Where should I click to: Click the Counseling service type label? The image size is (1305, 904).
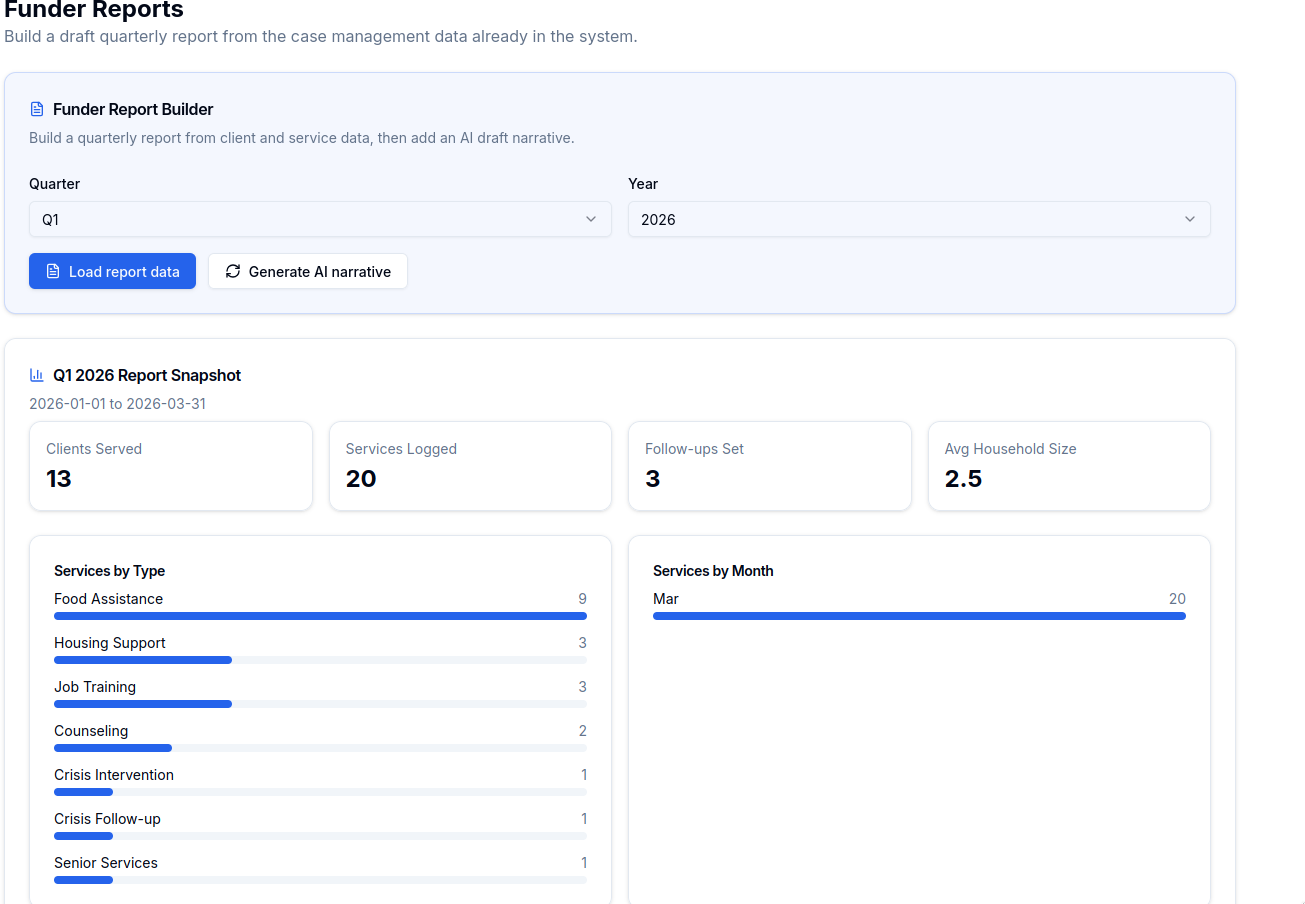coord(91,731)
